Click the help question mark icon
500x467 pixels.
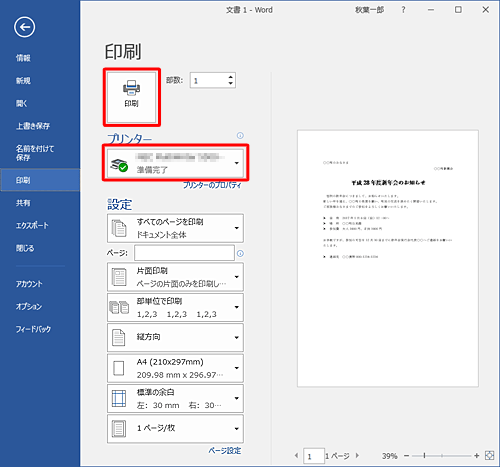[403, 10]
